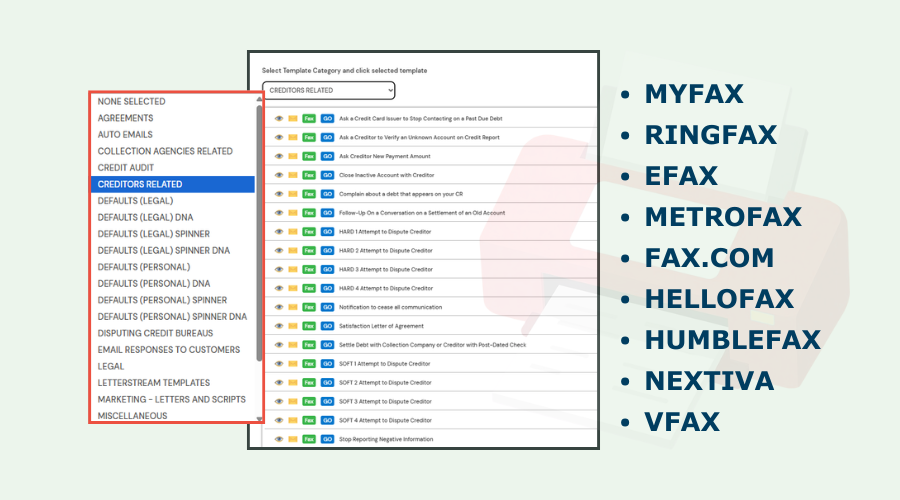Select LETTERSTREAM TEMPLATES option

click(x=173, y=383)
